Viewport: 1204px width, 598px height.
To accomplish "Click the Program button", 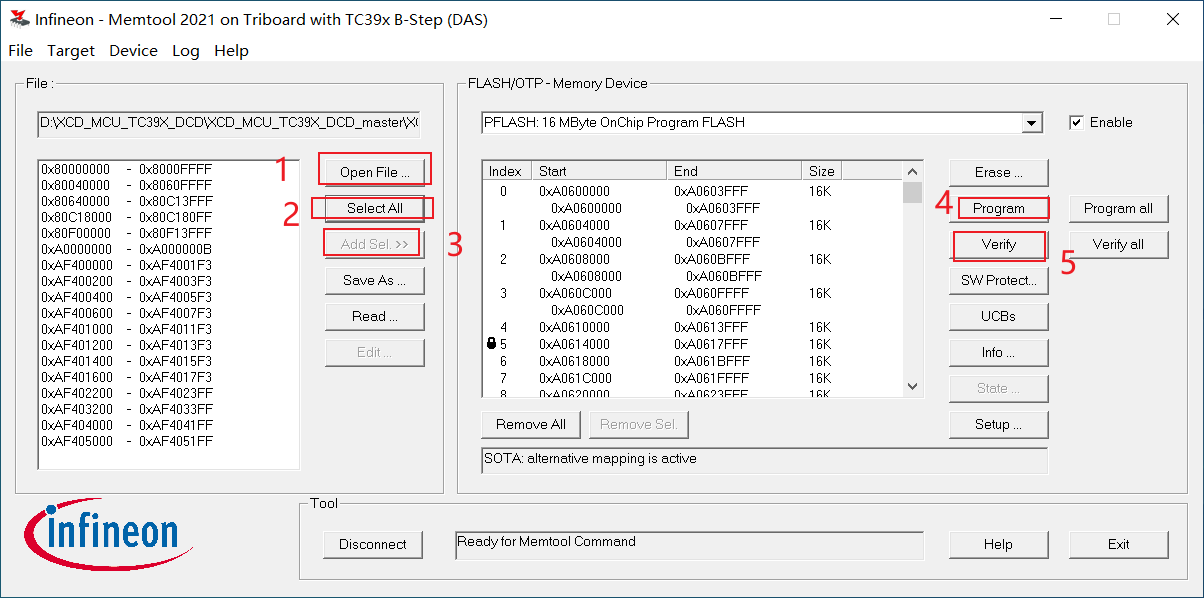I will [999, 208].
